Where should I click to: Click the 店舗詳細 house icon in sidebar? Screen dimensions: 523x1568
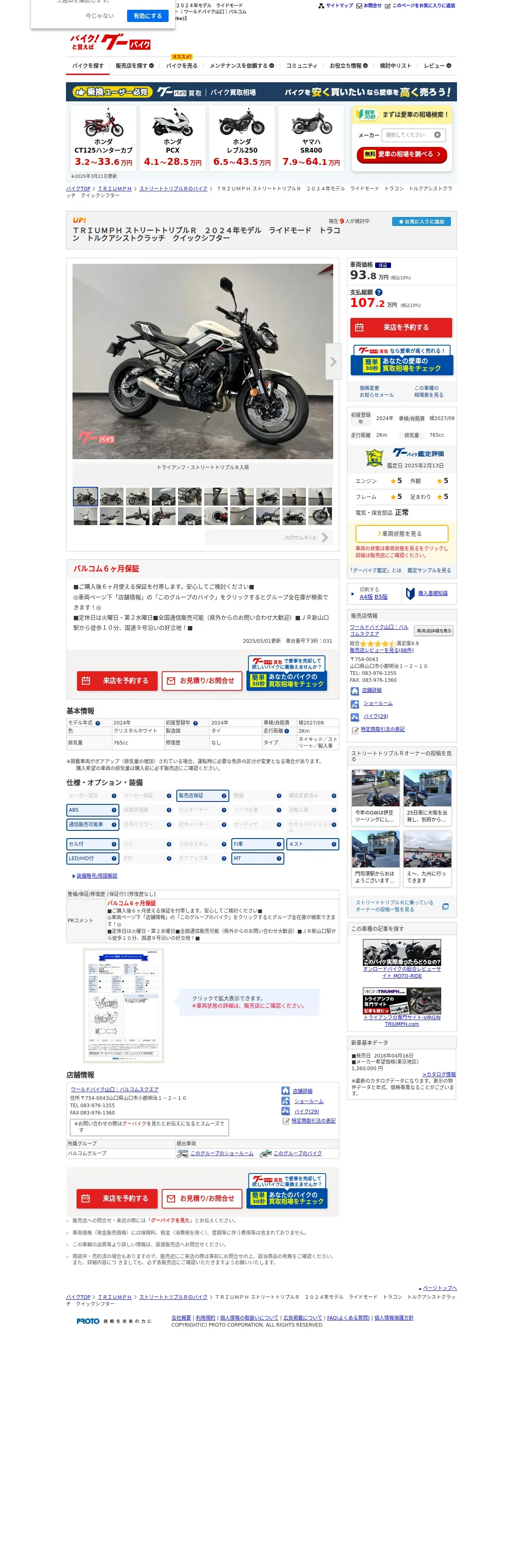(354, 691)
